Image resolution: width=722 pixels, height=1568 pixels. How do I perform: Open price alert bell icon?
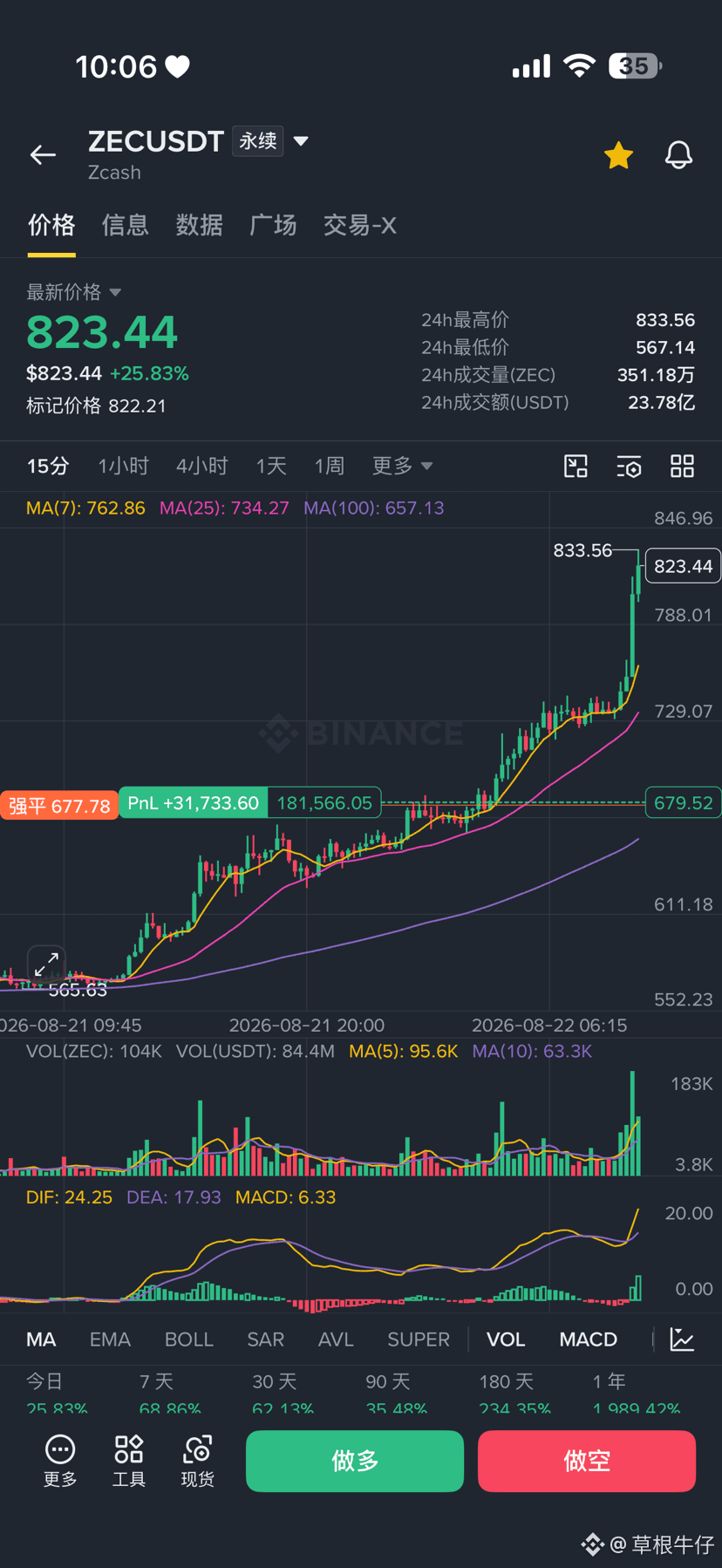pos(678,155)
